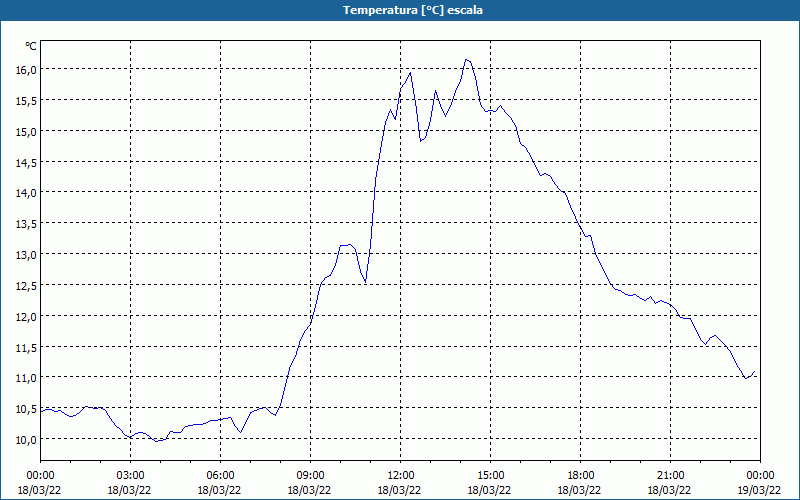800x500 pixels.
Task: Click the 15:00 time axis label
Action: click(x=490, y=476)
